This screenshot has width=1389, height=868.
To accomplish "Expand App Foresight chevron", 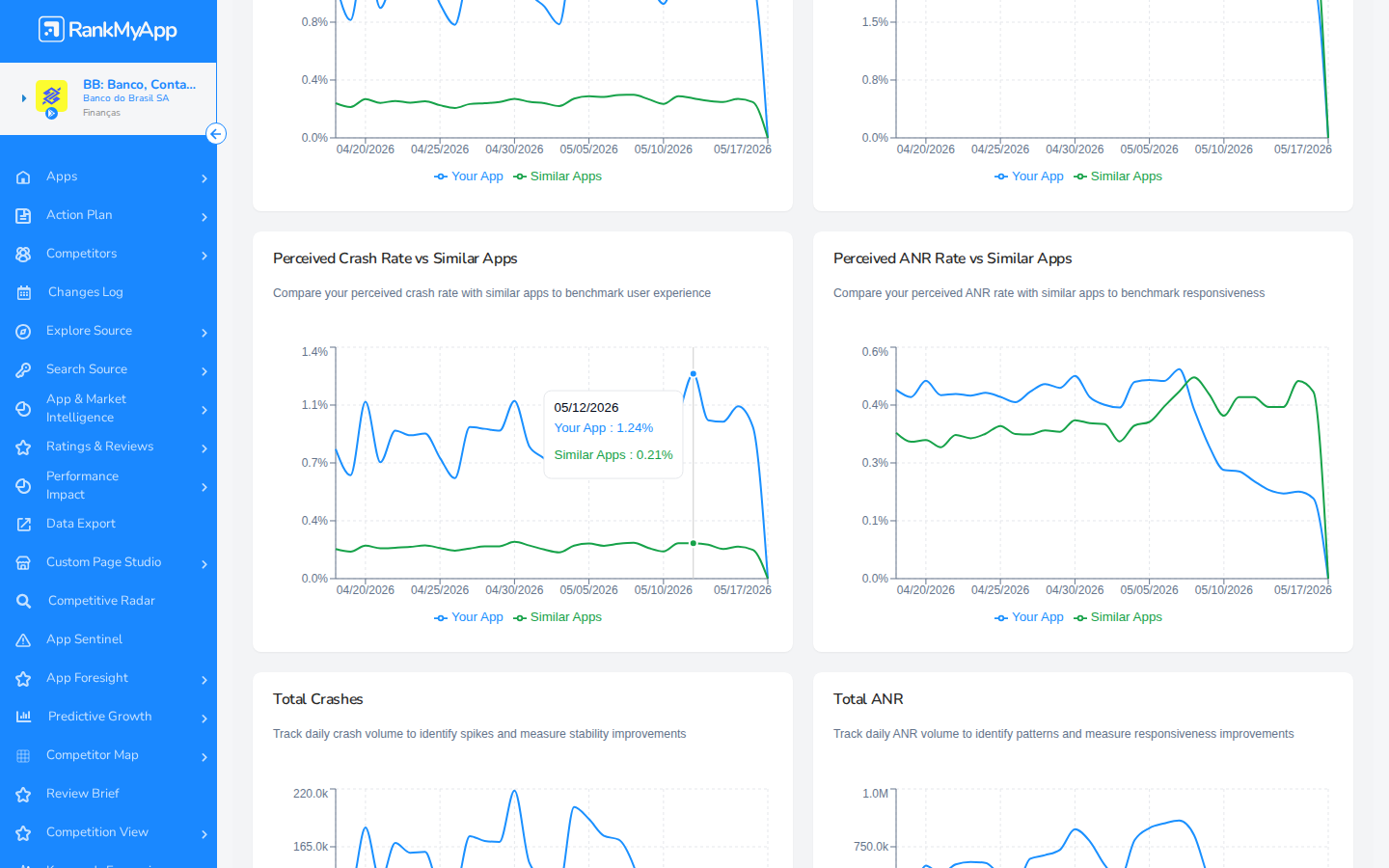I will coord(204,680).
